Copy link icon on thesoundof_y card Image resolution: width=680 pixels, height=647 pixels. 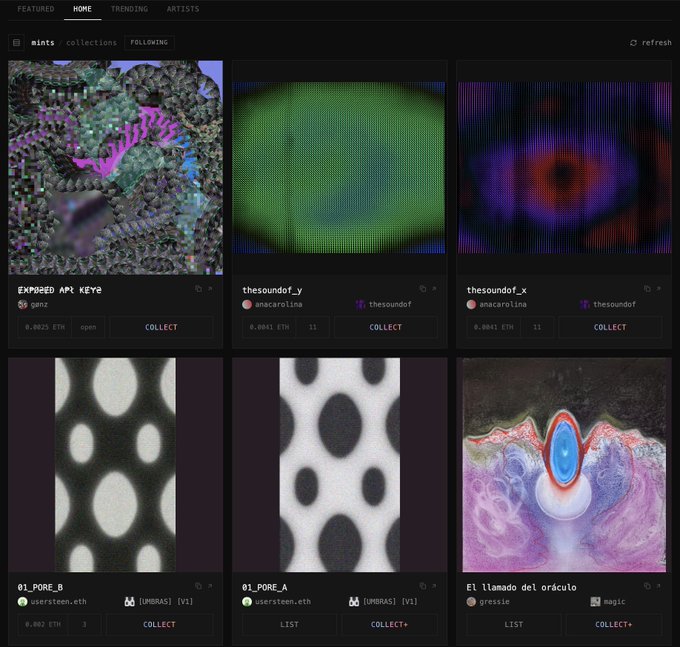point(423,289)
